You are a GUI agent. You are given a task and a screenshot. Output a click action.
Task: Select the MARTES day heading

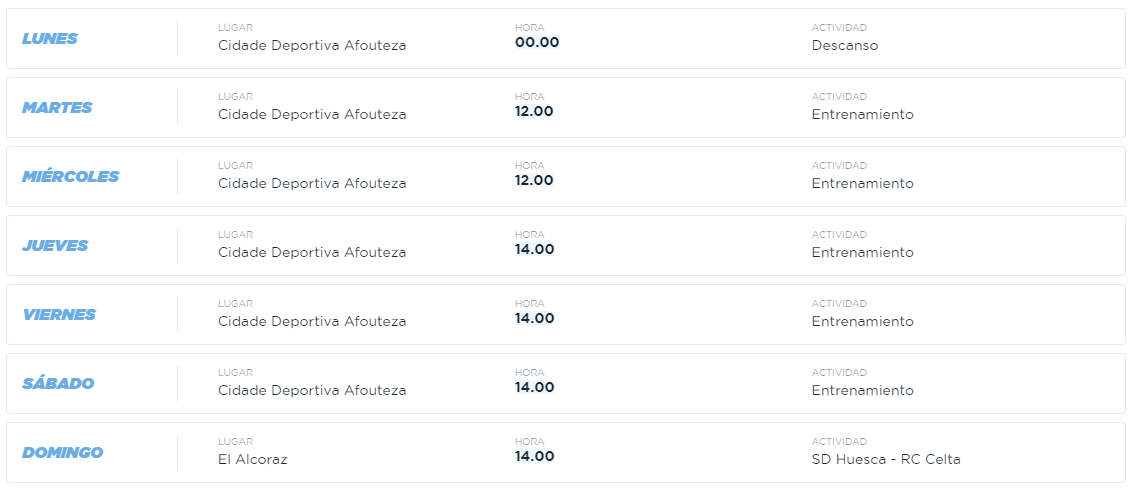click(x=57, y=108)
